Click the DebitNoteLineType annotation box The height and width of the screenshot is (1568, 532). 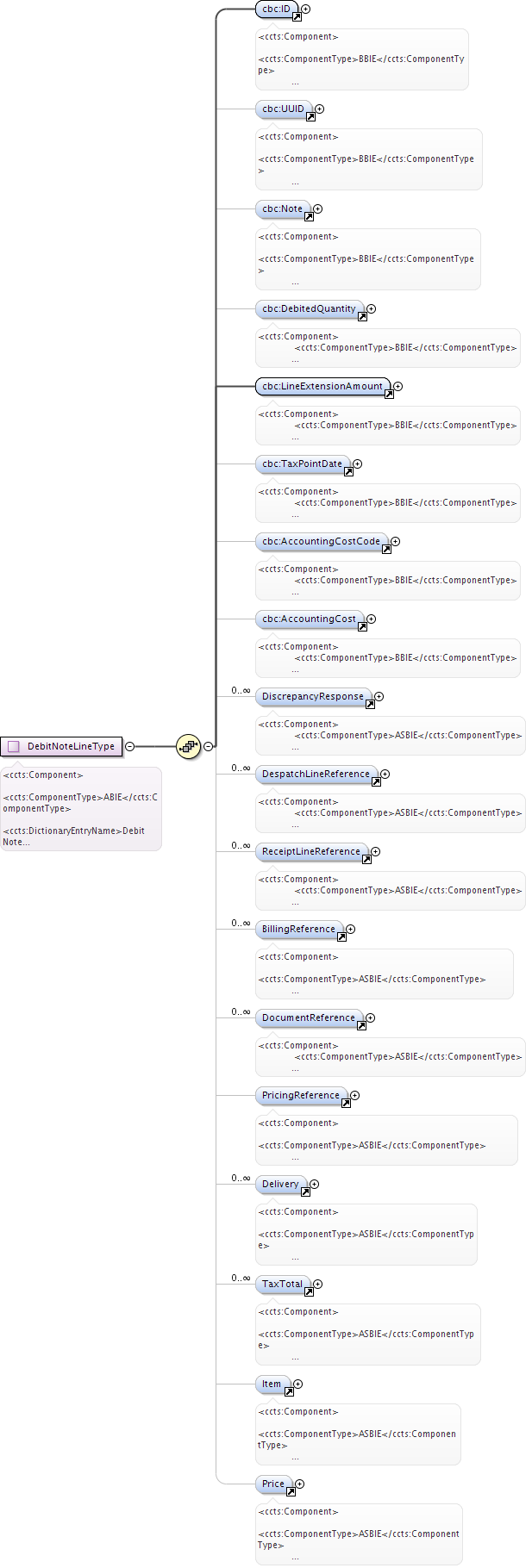[81, 808]
